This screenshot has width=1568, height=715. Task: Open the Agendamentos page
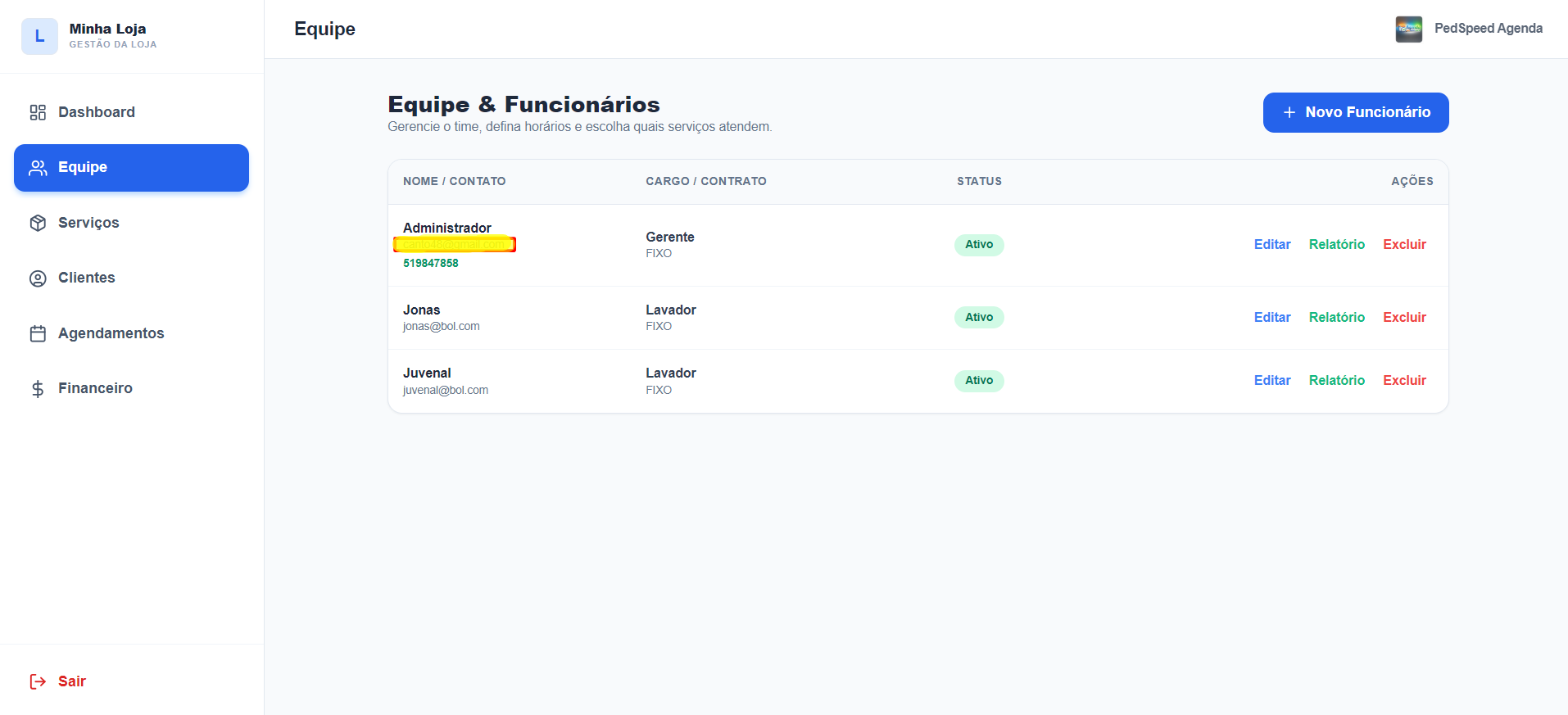111,333
